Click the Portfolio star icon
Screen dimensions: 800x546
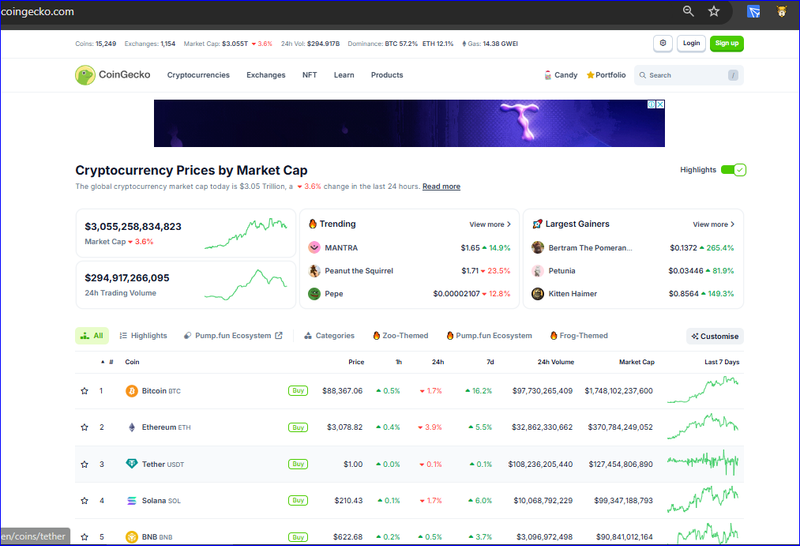coord(590,75)
